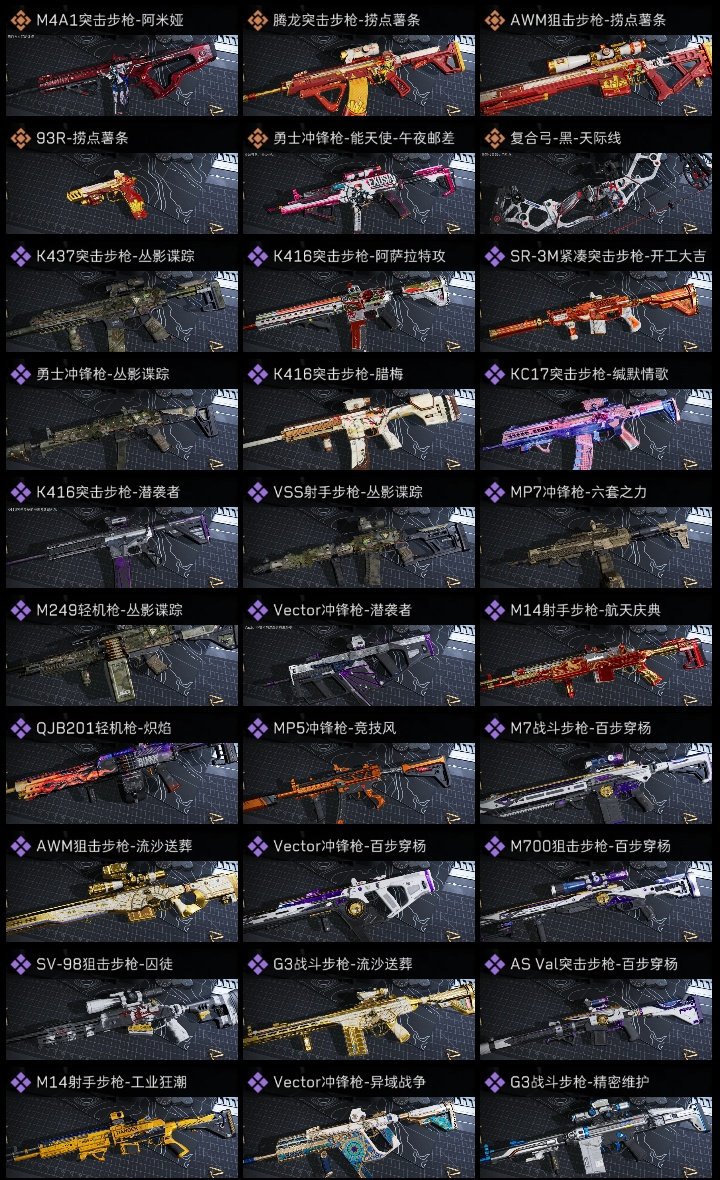The image size is (720, 1180).
Task: Click purple rarity icon beside MP7冲锋枪-六套之力
Action: click(495, 492)
